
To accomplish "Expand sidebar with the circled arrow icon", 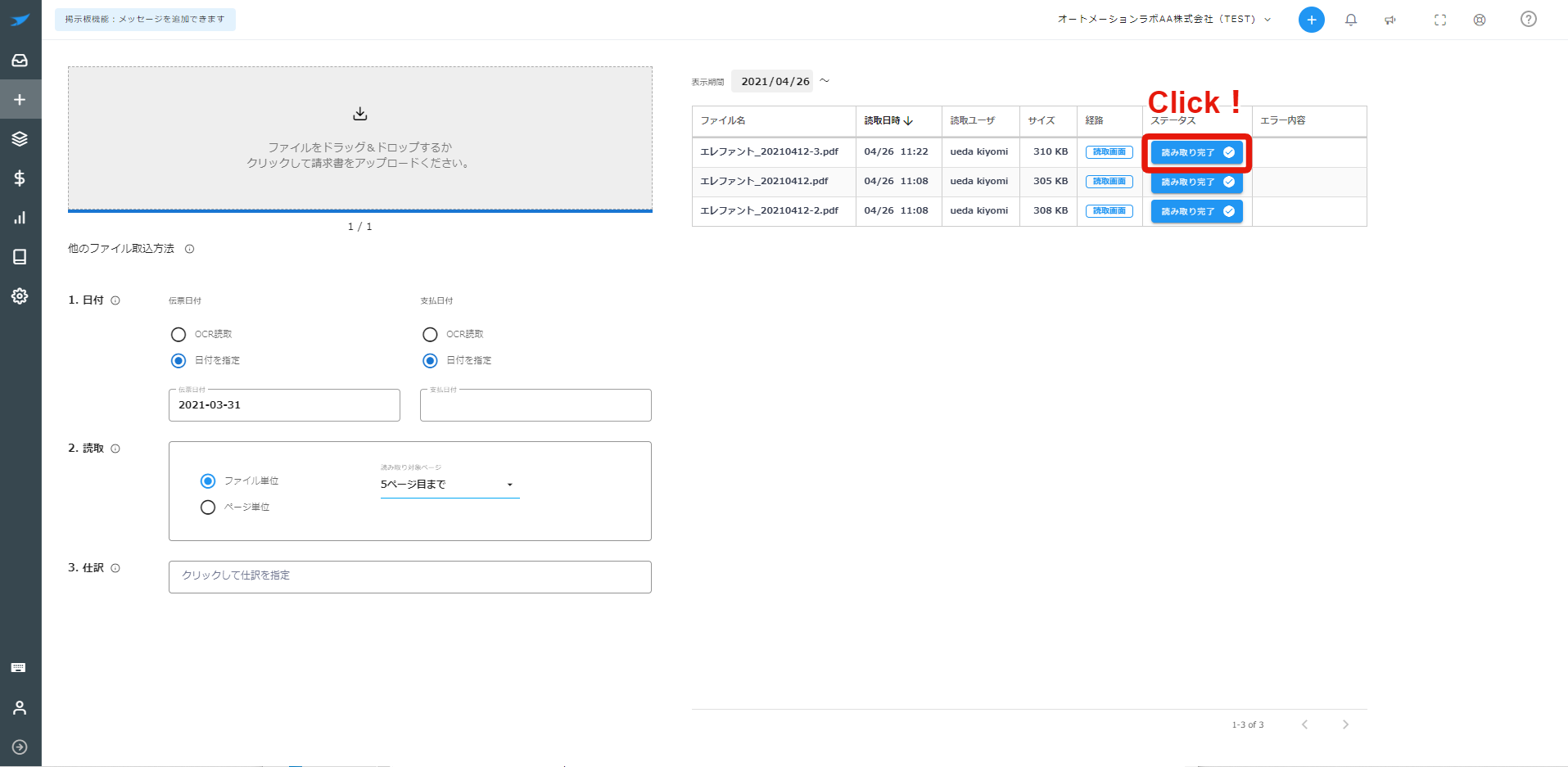I will click(x=20, y=747).
